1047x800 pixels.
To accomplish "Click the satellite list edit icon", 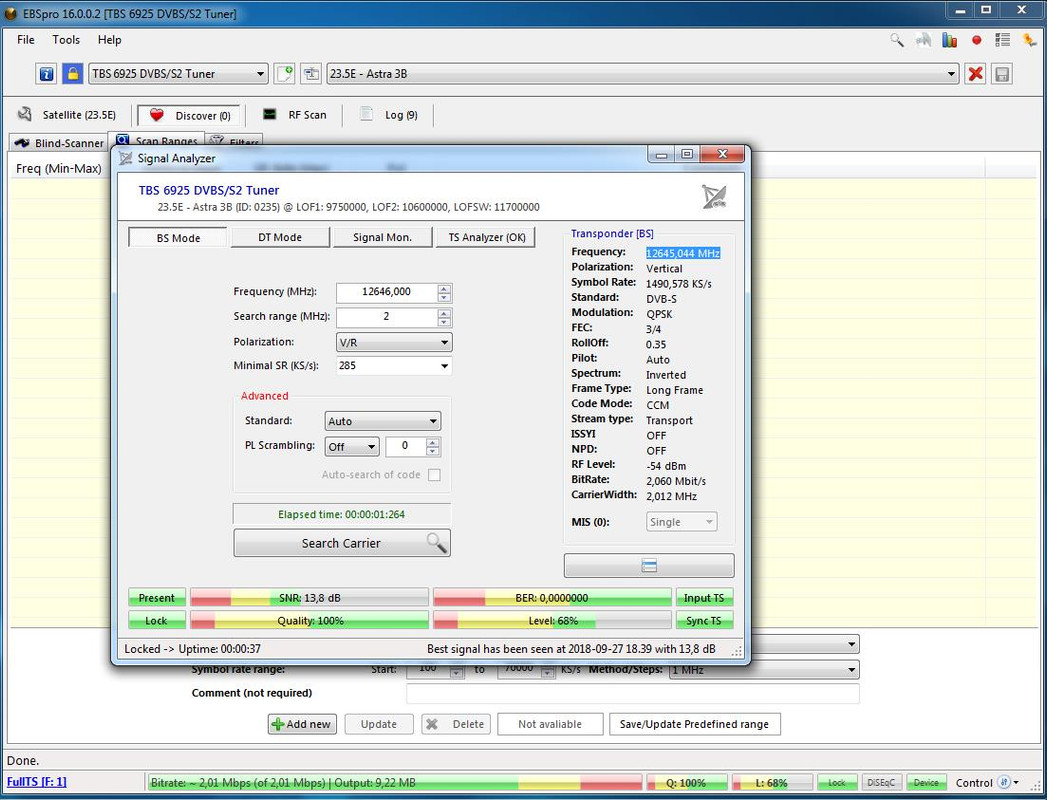I will pos(311,73).
